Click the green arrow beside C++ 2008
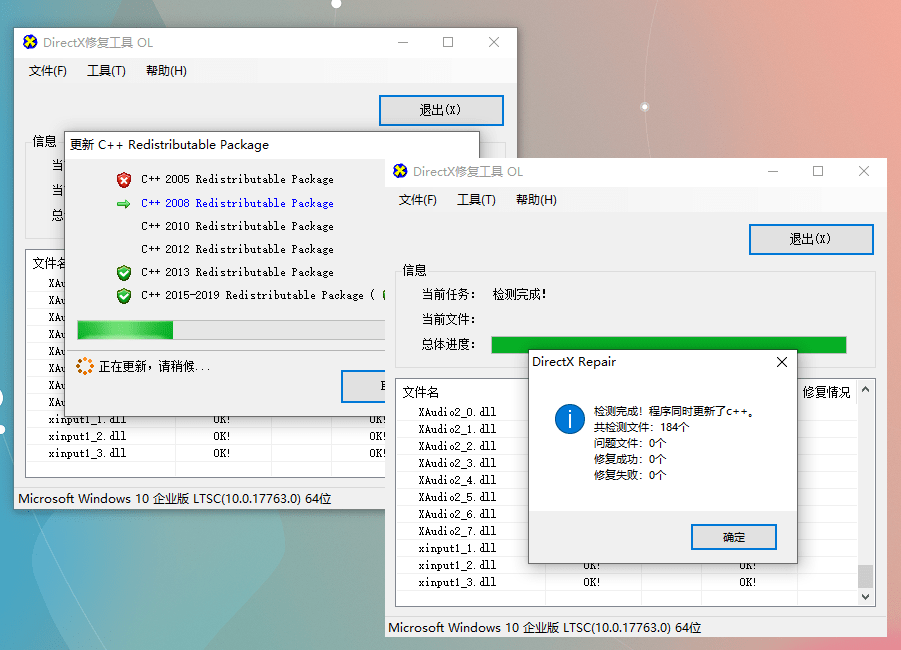This screenshot has width=901, height=650. click(124, 203)
